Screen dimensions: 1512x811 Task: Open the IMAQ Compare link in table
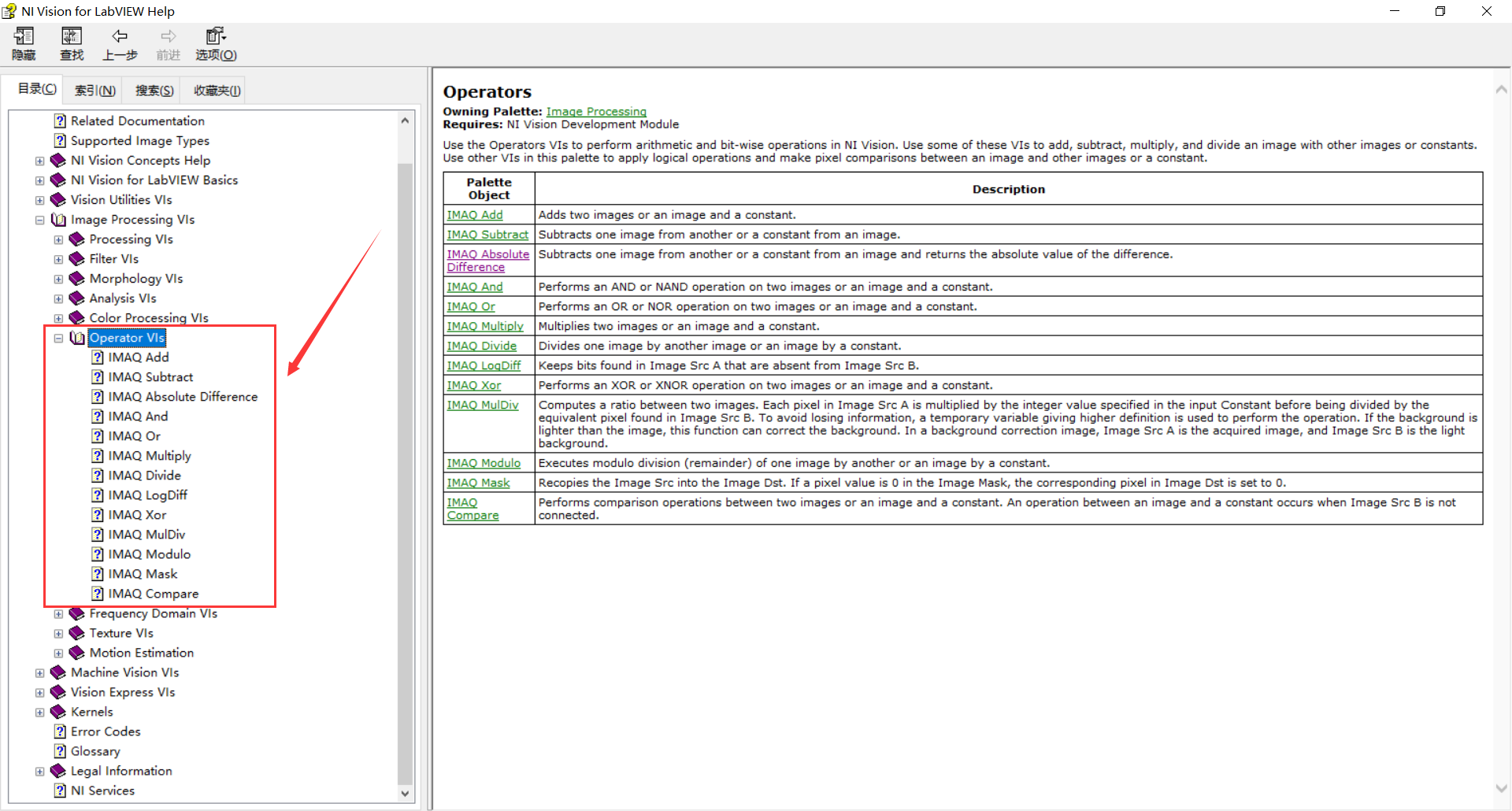click(x=472, y=509)
